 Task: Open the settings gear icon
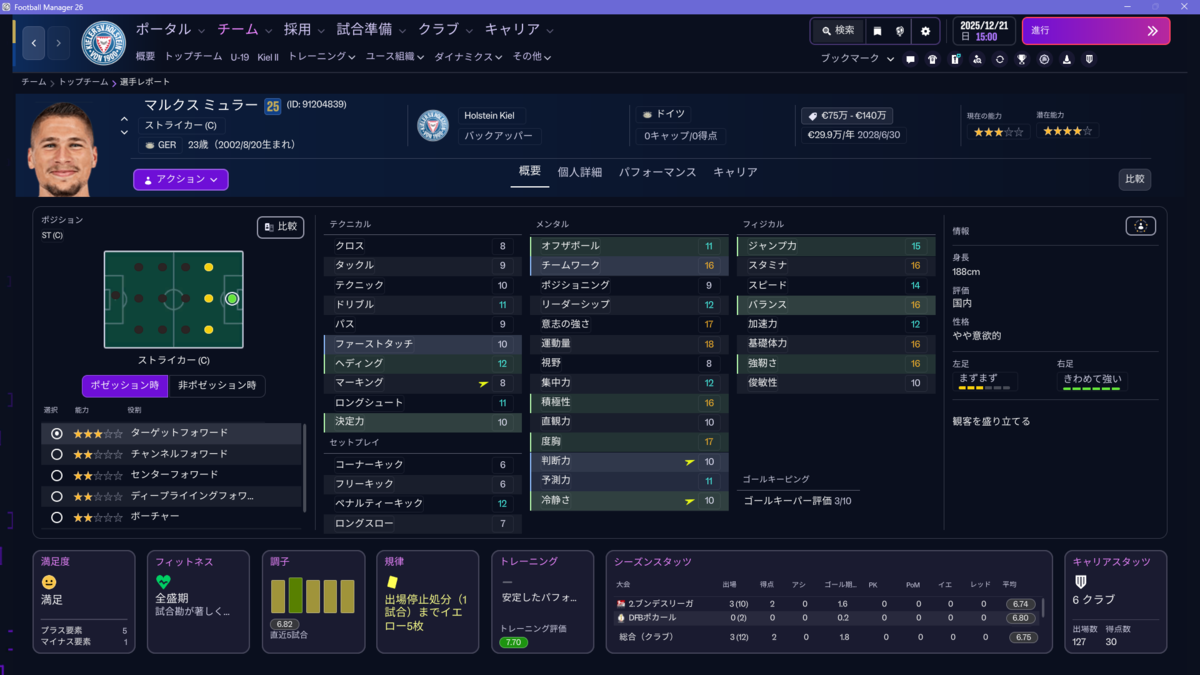coord(925,31)
